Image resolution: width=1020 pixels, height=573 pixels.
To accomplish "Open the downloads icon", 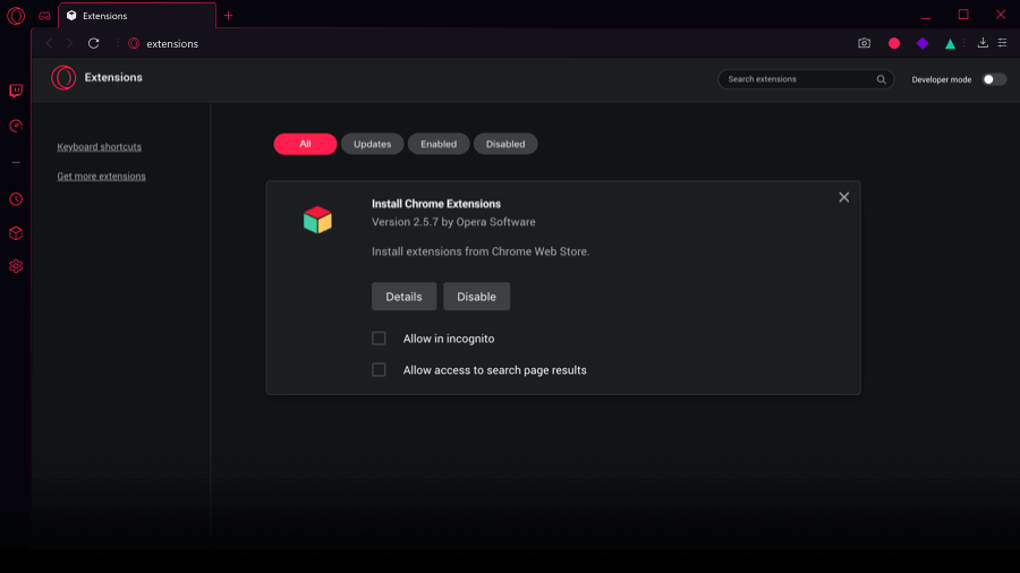I will 982,43.
